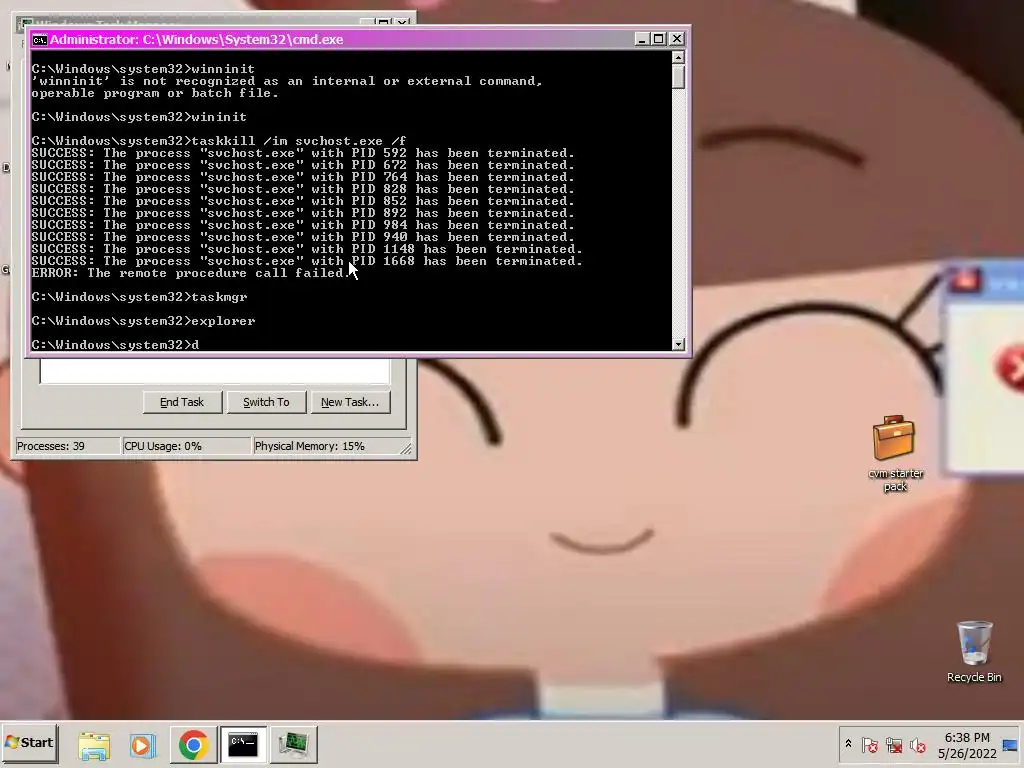Click the wininit command line
Image resolution: width=1024 pixels, height=768 pixels.
tap(139, 117)
